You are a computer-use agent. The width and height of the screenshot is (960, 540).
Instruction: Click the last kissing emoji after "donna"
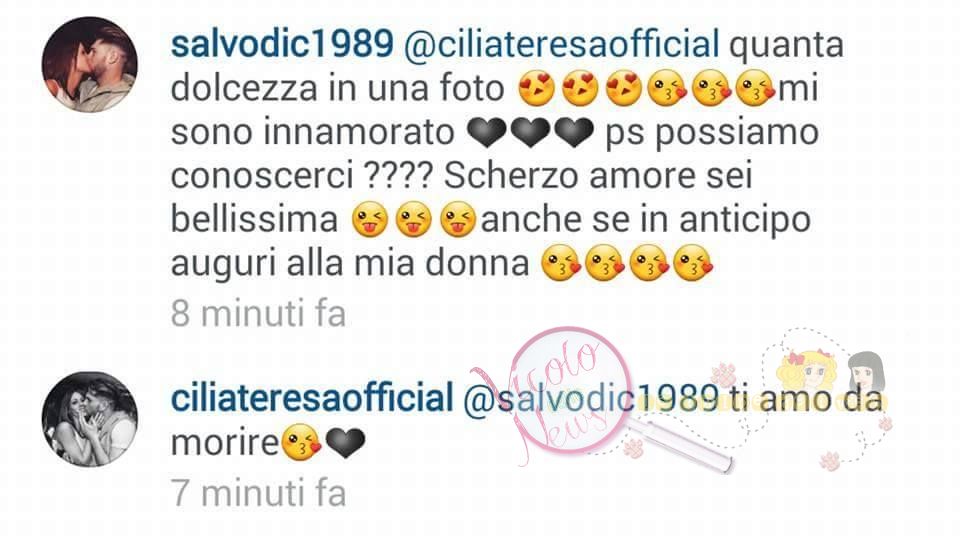coord(693,264)
